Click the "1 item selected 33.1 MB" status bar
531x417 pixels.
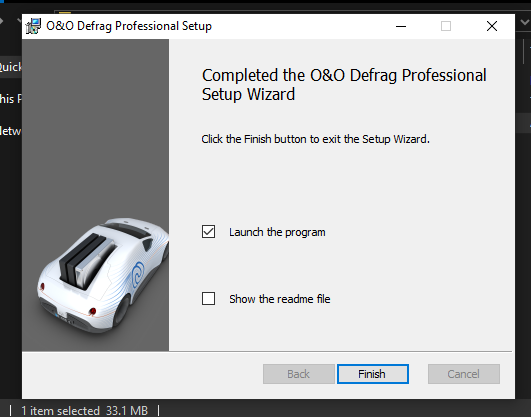[x=84, y=411]
